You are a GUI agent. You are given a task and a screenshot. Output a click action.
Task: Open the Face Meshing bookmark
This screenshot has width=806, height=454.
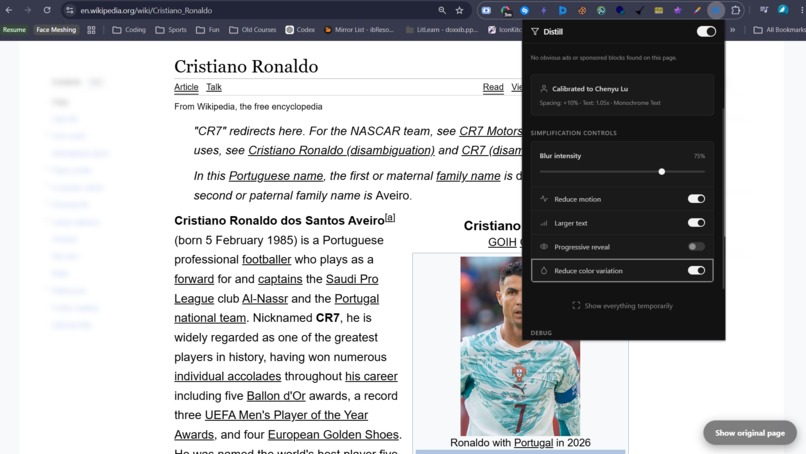coord(56,30)
